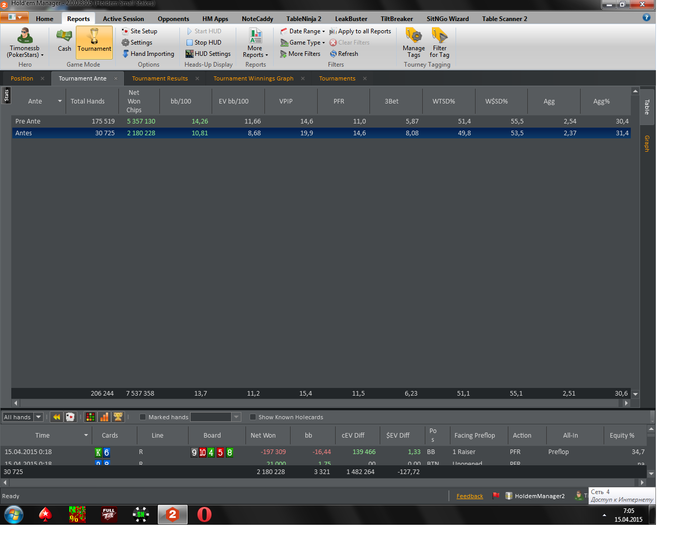Viewport: 700px width, 534px height.
Task: Open the Tournaments report tab
Action: tap(337, 79)
